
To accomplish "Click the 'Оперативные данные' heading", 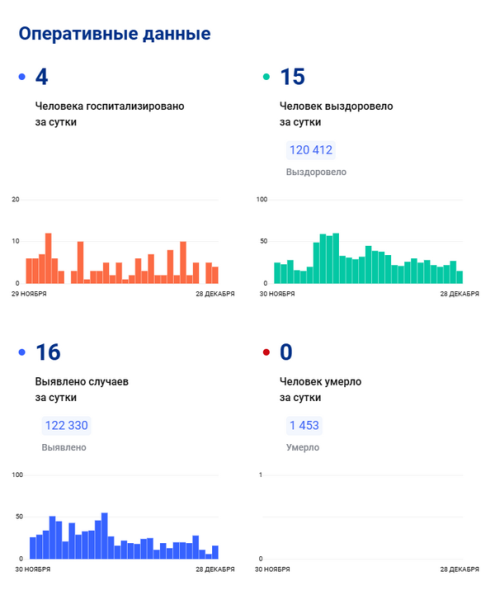I will tap(115, 34).
